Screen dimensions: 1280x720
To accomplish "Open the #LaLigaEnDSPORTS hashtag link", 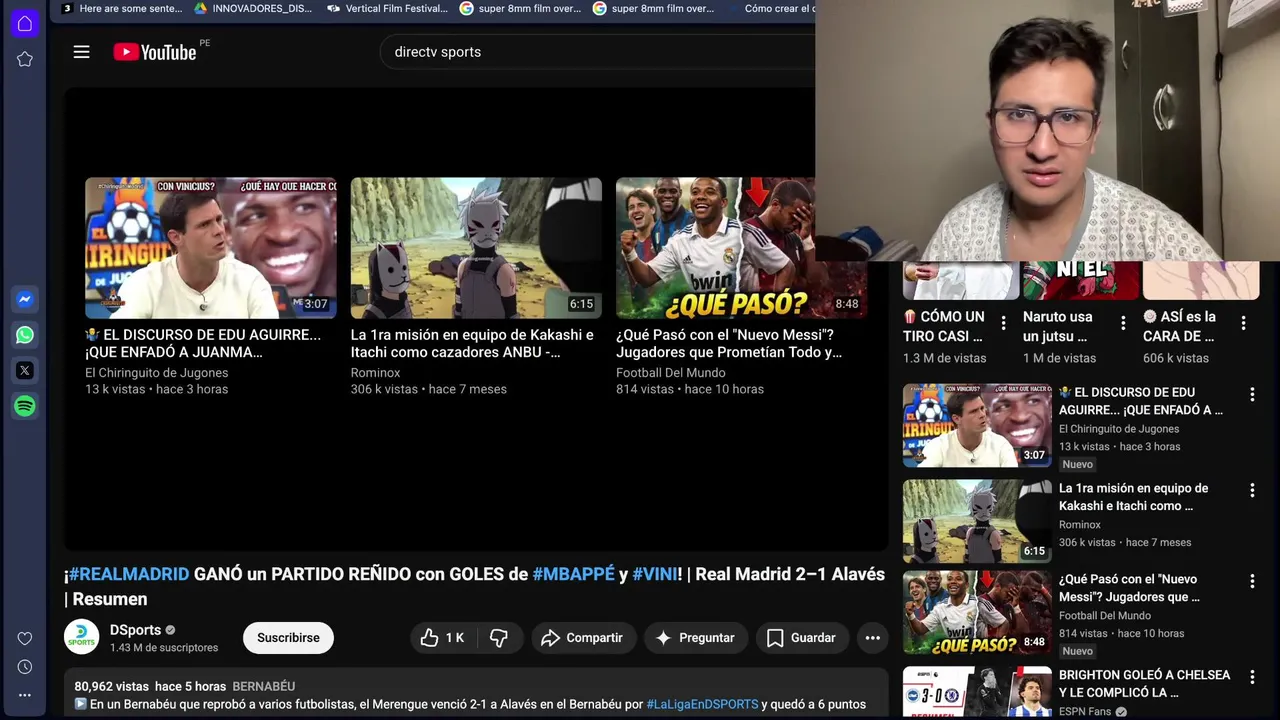I will (702, 704).
